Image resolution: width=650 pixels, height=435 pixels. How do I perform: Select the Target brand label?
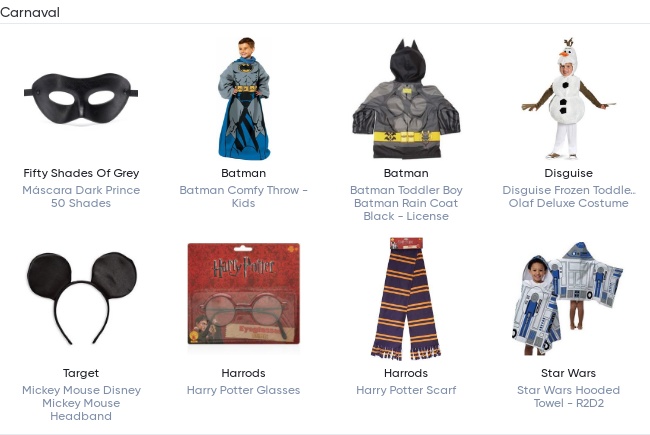pyautogui.click(x=81, y=374)
